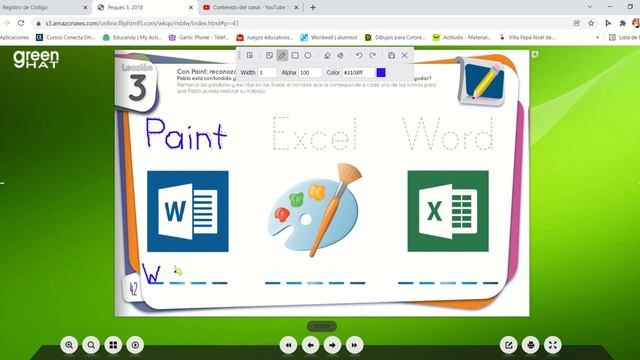Open the Cursos Conecta Em... bookmark

click(65, 37)
